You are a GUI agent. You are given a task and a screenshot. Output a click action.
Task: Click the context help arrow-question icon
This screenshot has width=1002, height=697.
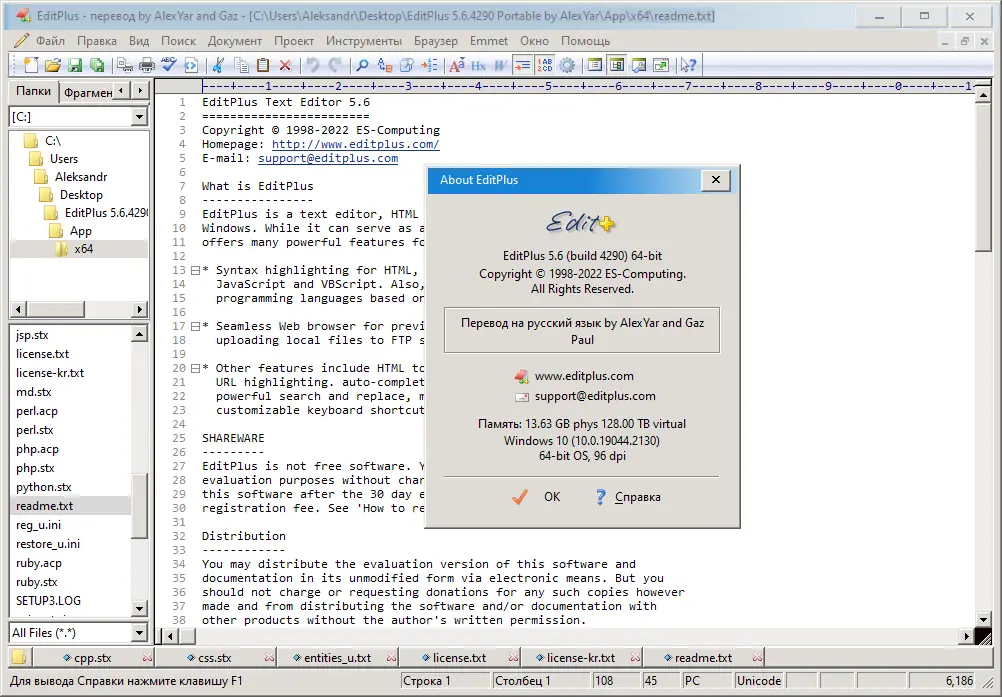688,65
